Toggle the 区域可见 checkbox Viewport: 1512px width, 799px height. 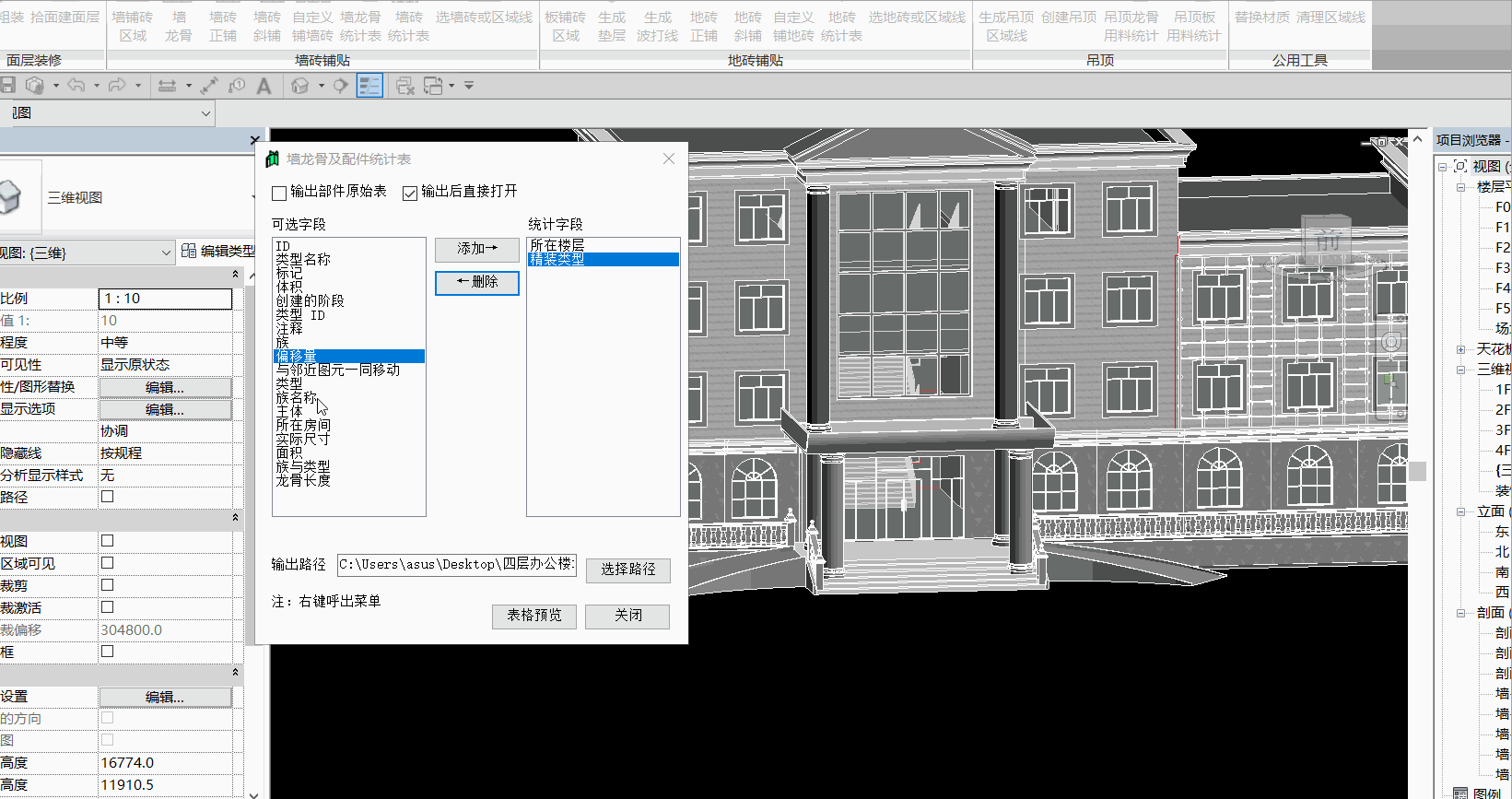[x=107, y=563]
